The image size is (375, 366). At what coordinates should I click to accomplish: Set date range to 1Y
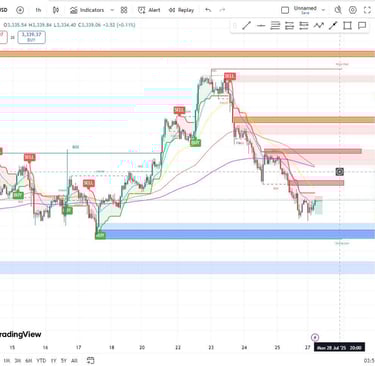[53, 361]
